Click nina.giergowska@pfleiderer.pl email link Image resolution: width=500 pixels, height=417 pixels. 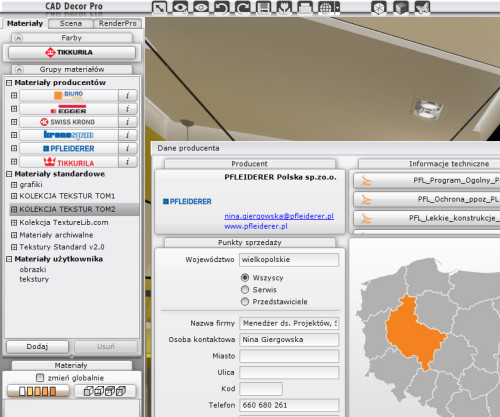point(279,216)
